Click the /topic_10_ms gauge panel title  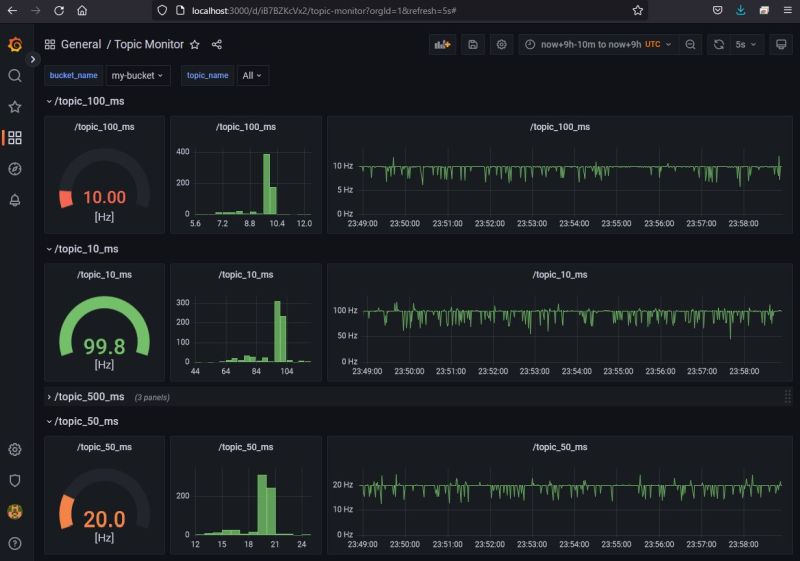105,275
